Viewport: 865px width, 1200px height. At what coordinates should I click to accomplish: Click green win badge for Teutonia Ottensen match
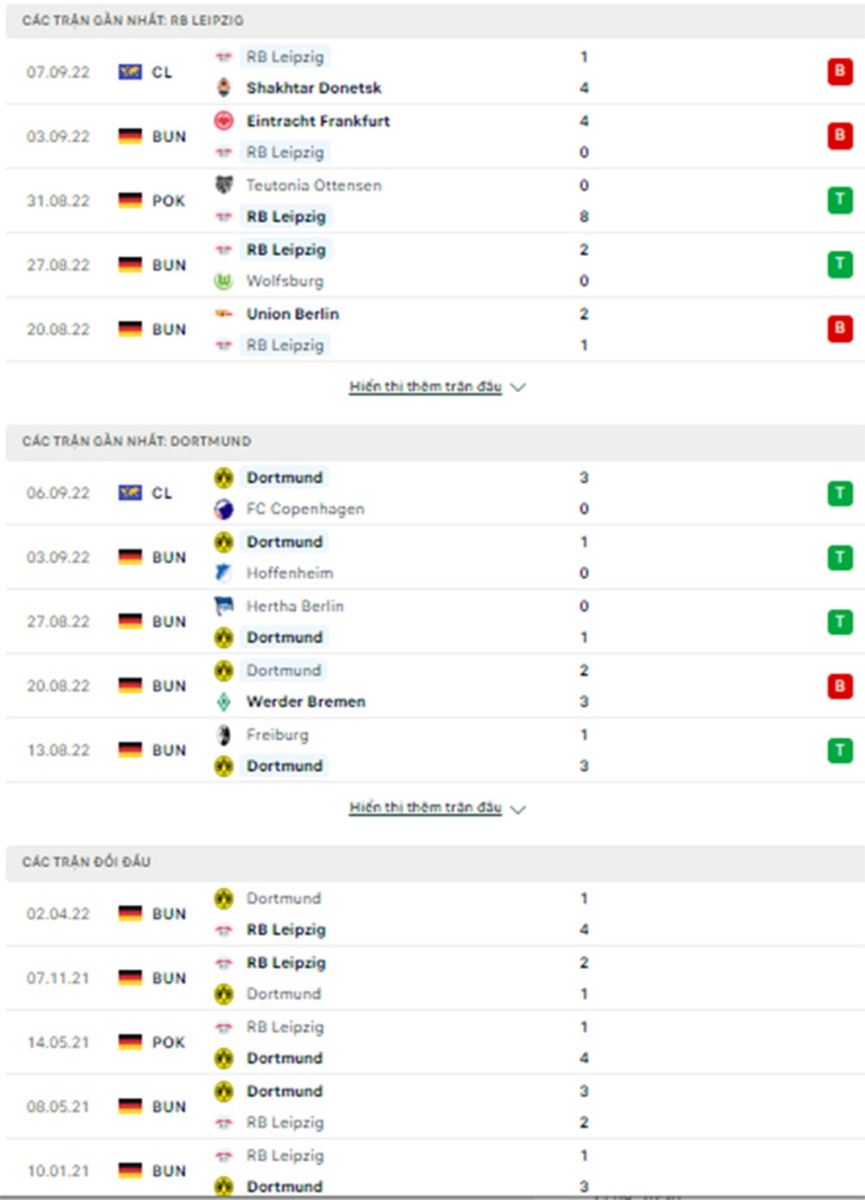[x=839, y=200]
